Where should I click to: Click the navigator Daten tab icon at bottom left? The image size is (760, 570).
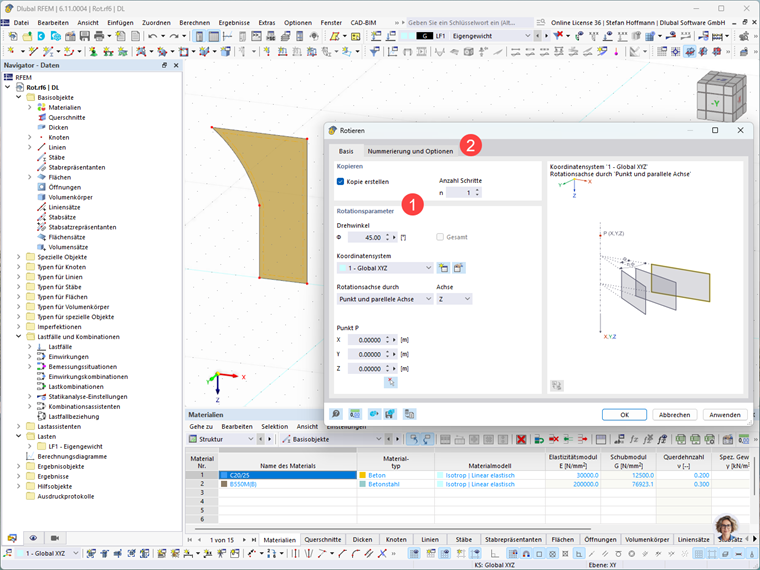tap(12, 538)
